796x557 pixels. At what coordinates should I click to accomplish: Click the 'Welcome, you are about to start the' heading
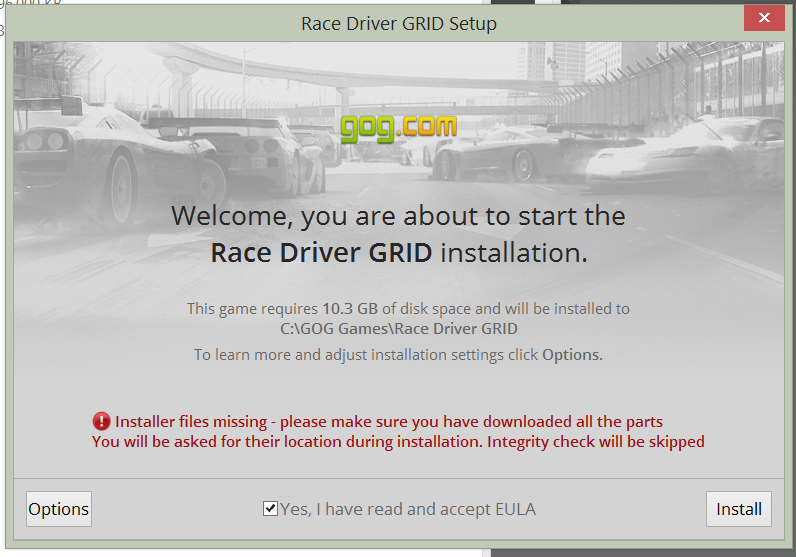(x=399, y=216)
